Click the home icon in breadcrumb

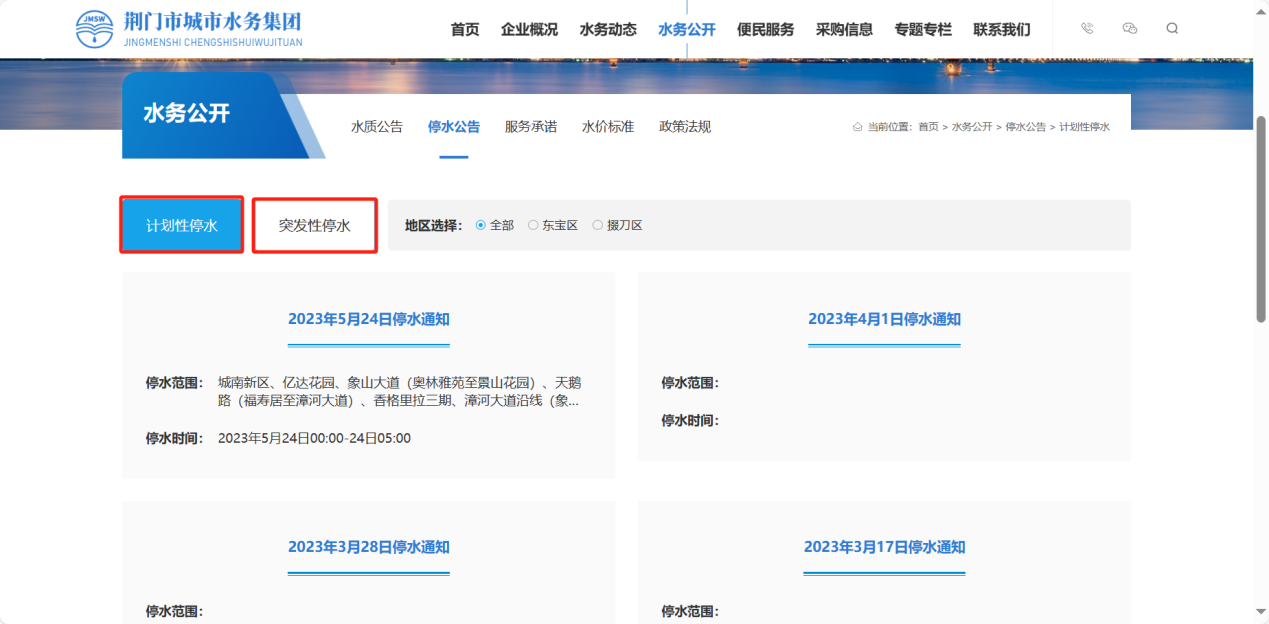[x=857, y=127]
